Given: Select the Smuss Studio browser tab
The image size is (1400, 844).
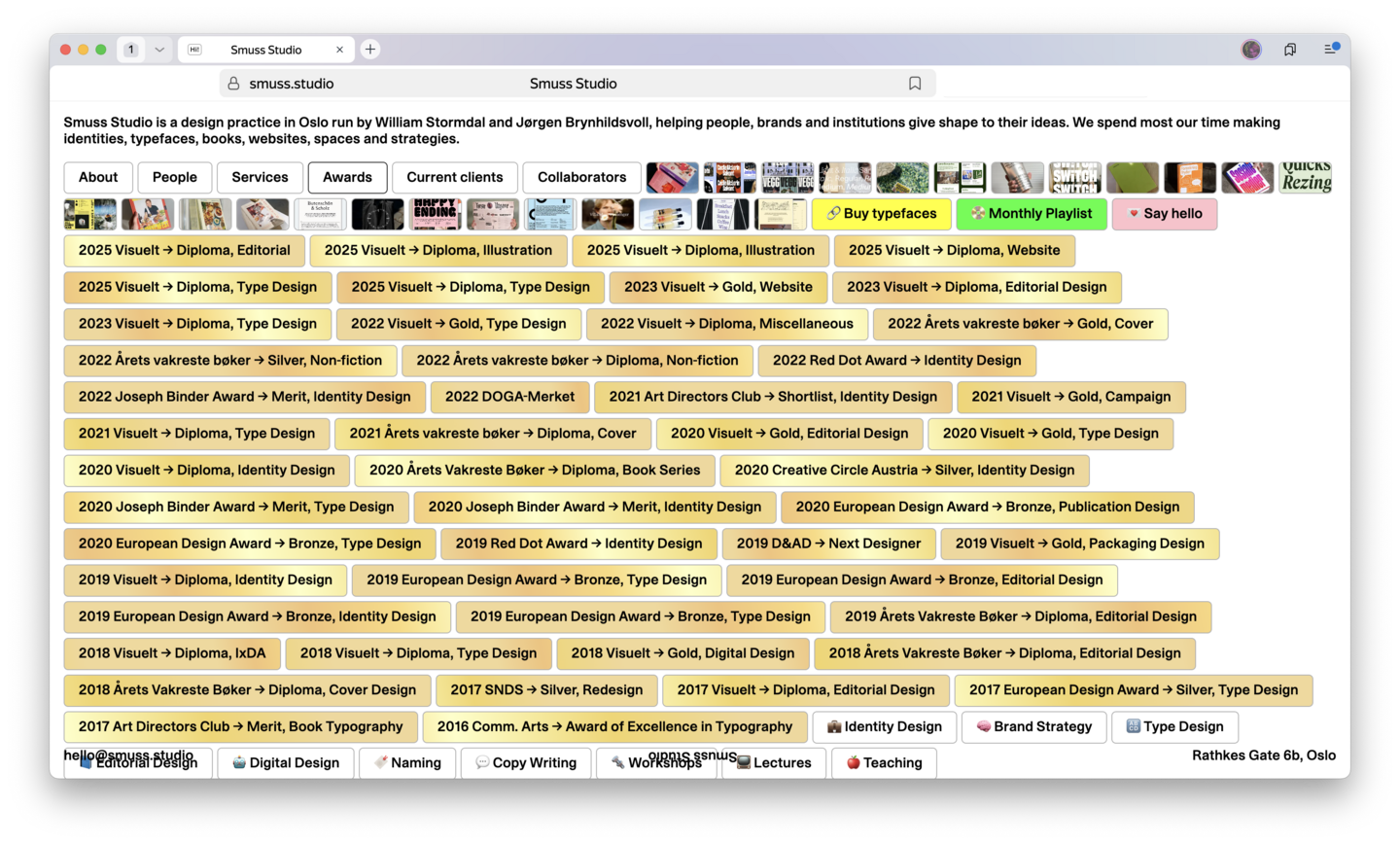Looking at the screenshot, I should click(x=266, y=50).
